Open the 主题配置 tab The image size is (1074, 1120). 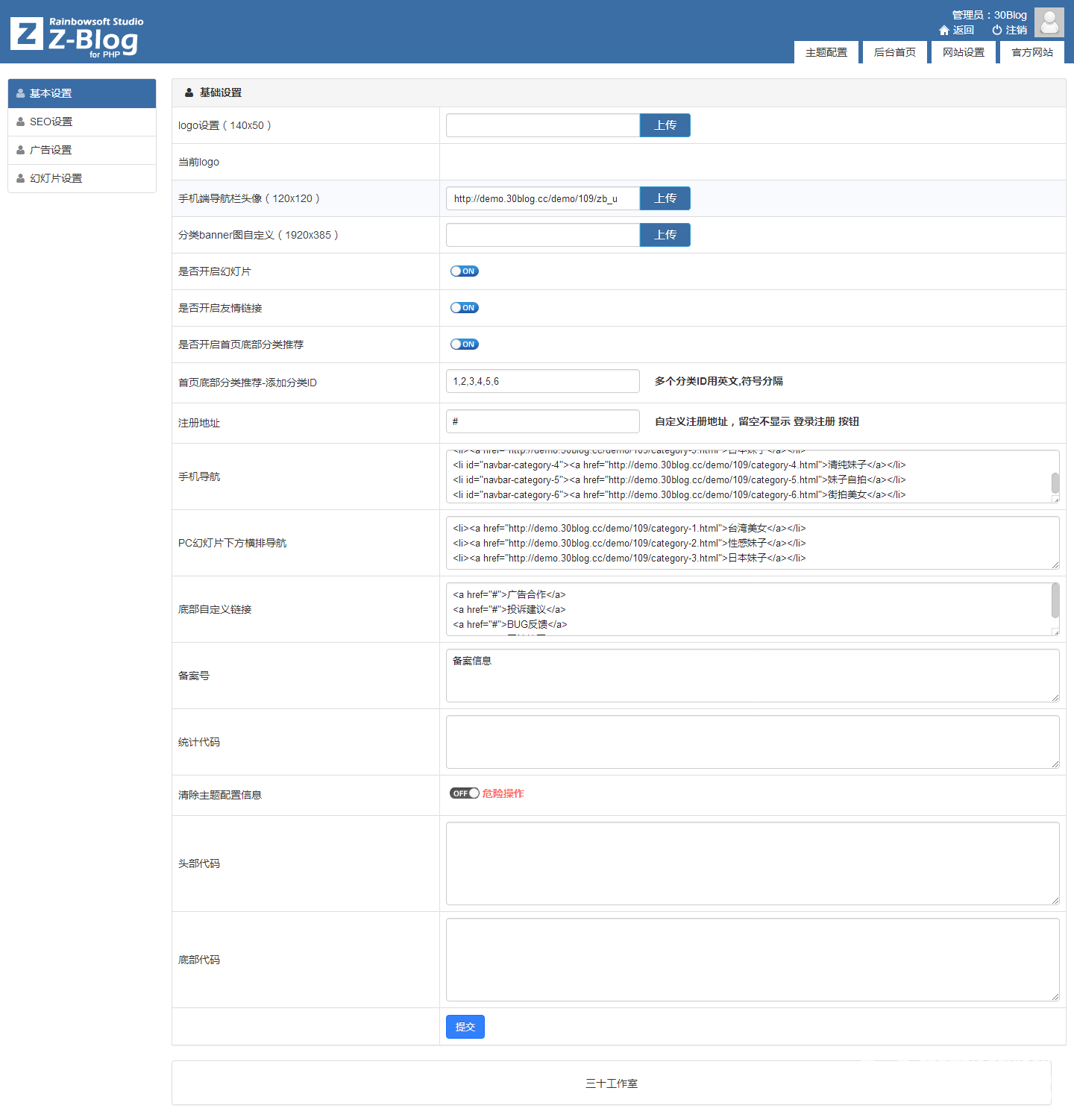point(826,52)
